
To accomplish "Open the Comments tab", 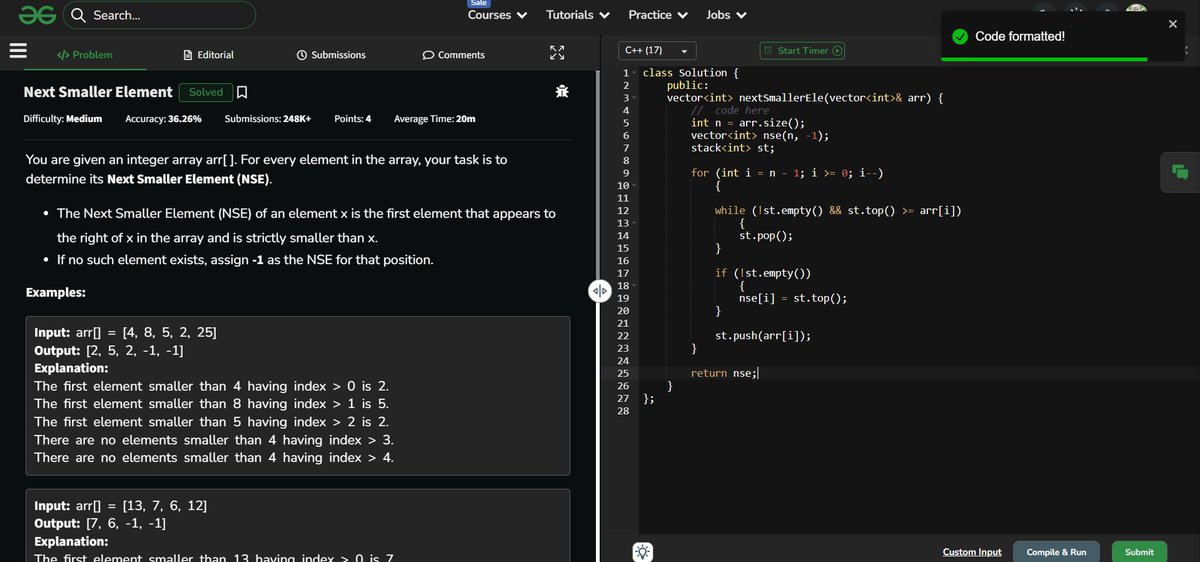I will click(453, 55).
